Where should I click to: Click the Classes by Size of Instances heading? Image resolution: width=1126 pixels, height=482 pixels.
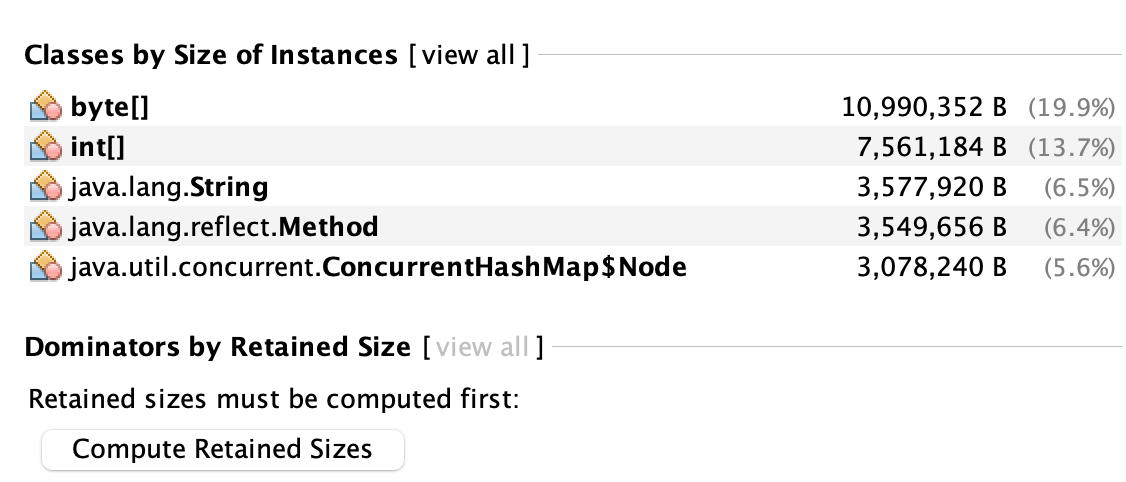211,55
